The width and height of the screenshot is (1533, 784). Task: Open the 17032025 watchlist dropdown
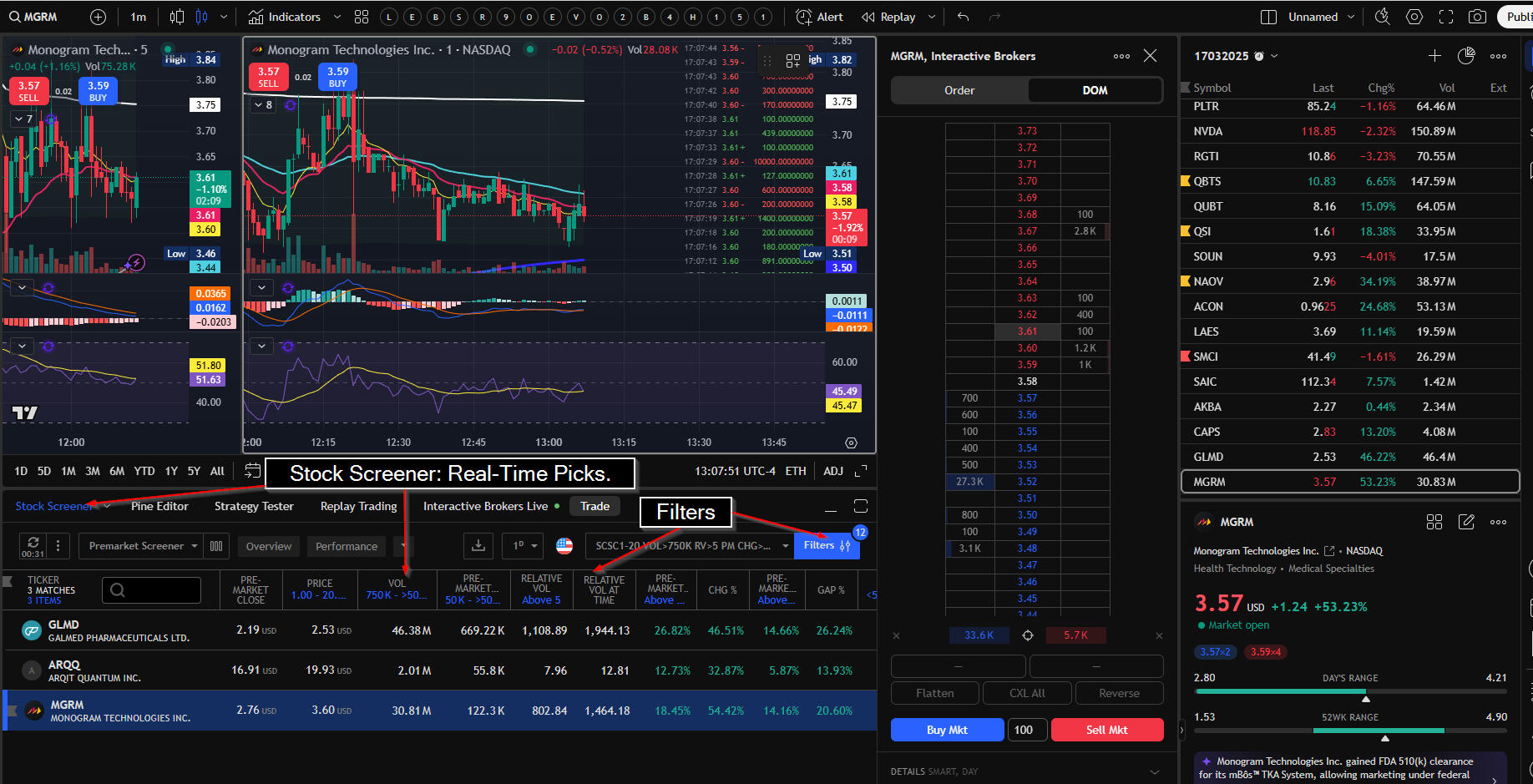pyautogui.click(x=1274, y=56)
